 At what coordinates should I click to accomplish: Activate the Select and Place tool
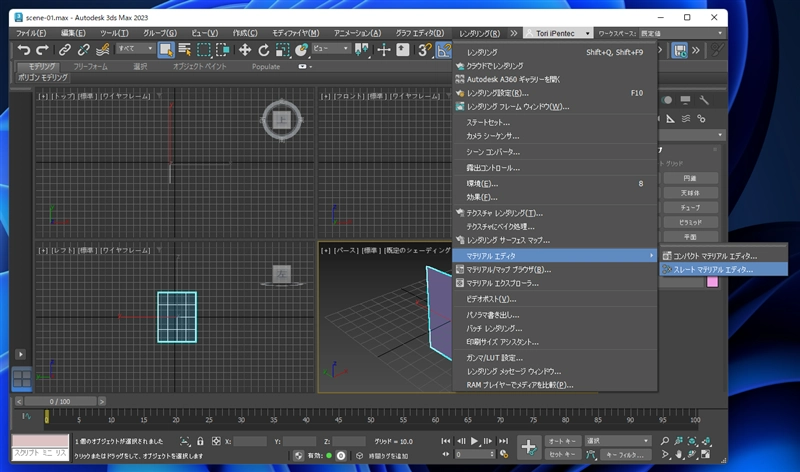[301, 49]
